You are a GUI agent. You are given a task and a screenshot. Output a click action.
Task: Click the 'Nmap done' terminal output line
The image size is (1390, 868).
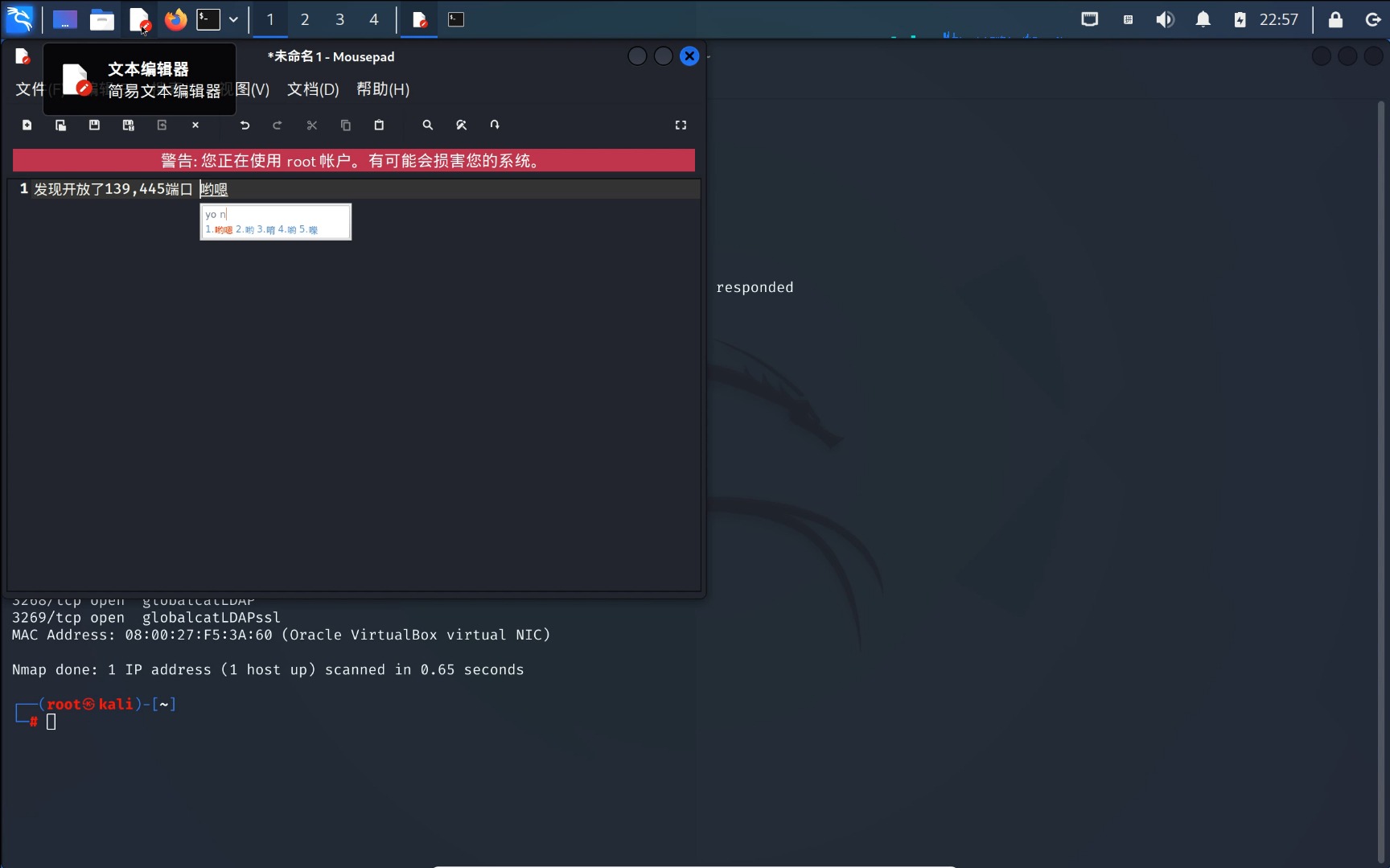(x=268, y=670)
